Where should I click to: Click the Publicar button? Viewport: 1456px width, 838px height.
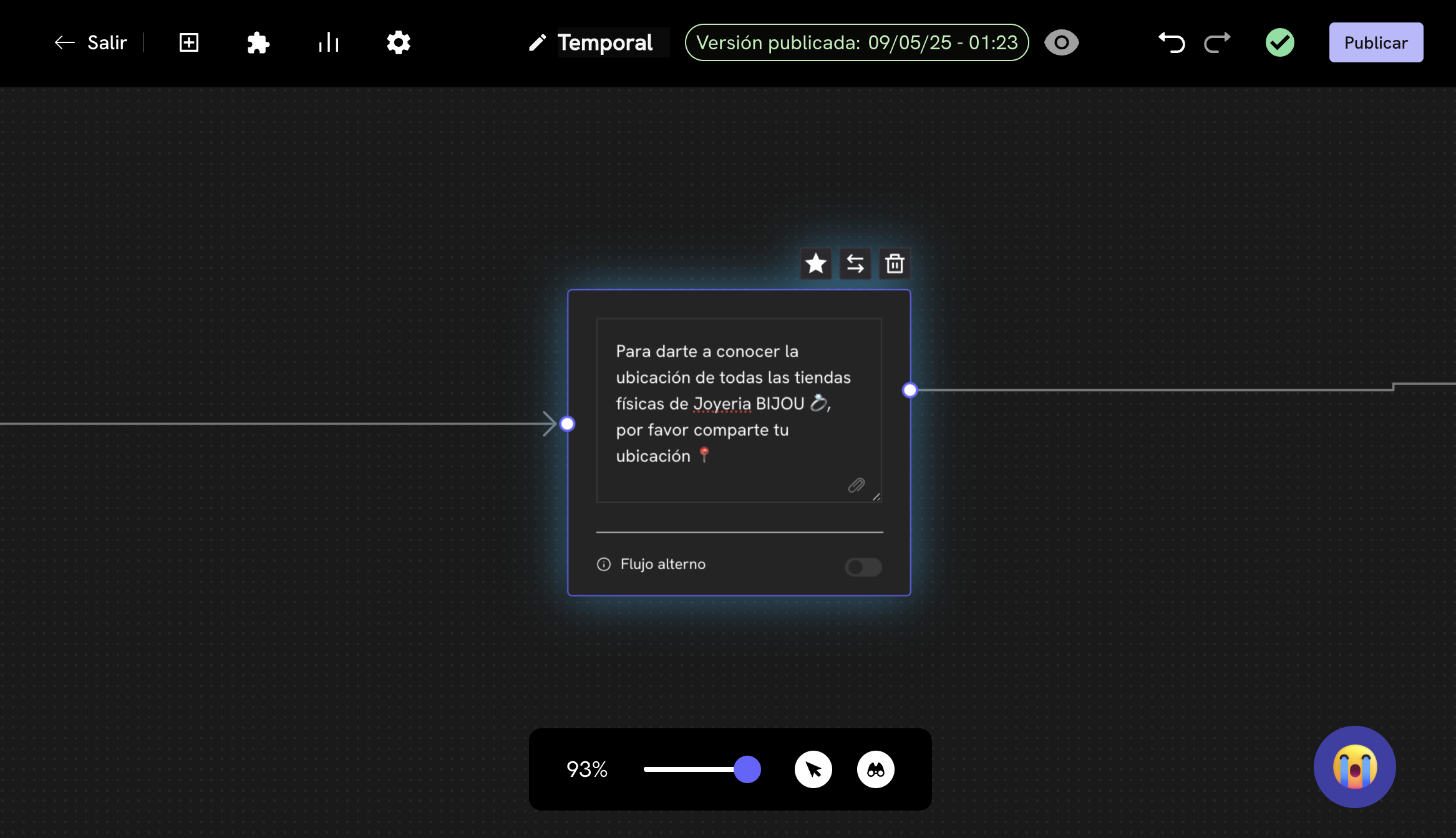1376,42
